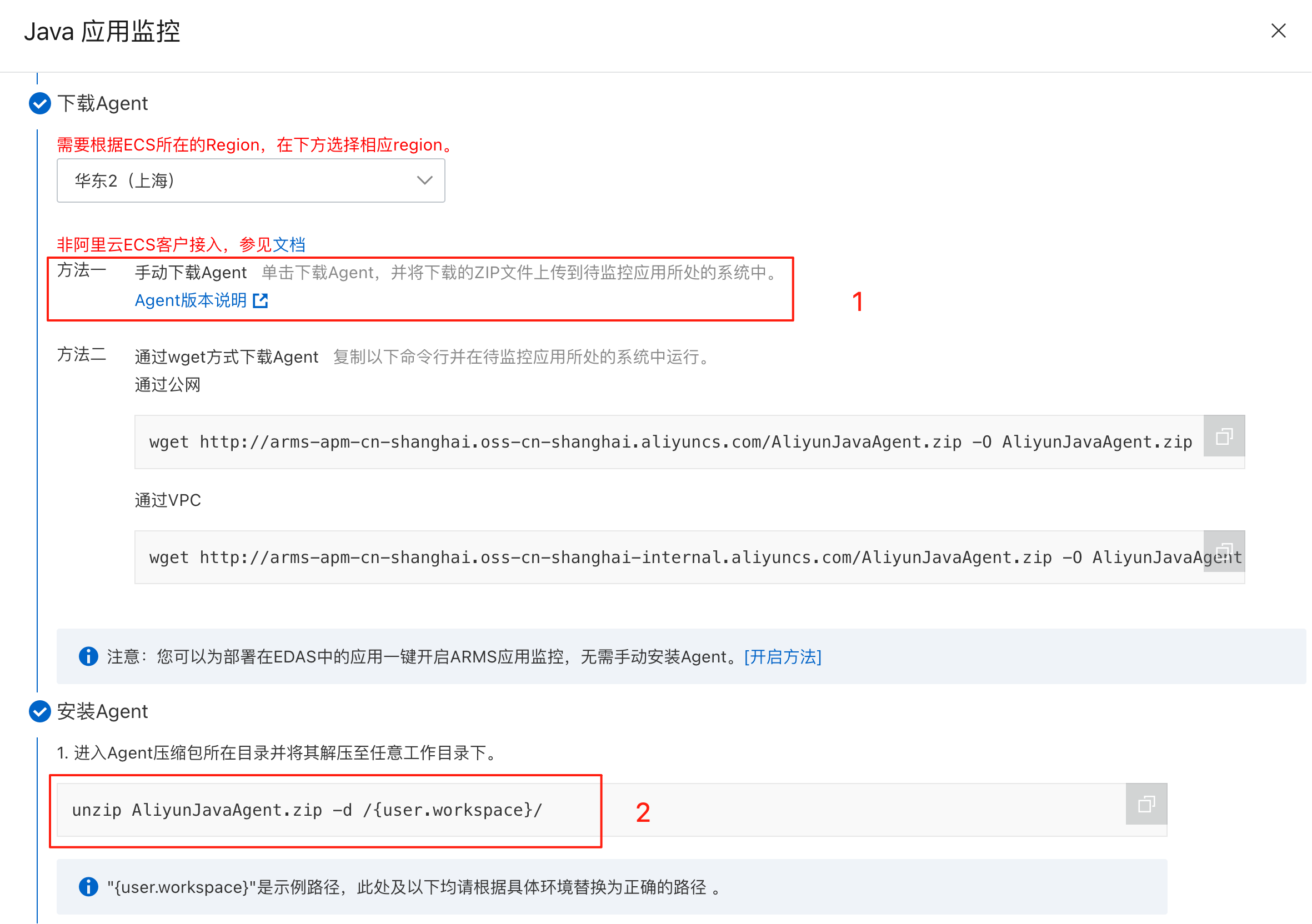This screenshot has width=1312, height=924.
Task: Click the public network wget code box
Action: coord(669,442)
